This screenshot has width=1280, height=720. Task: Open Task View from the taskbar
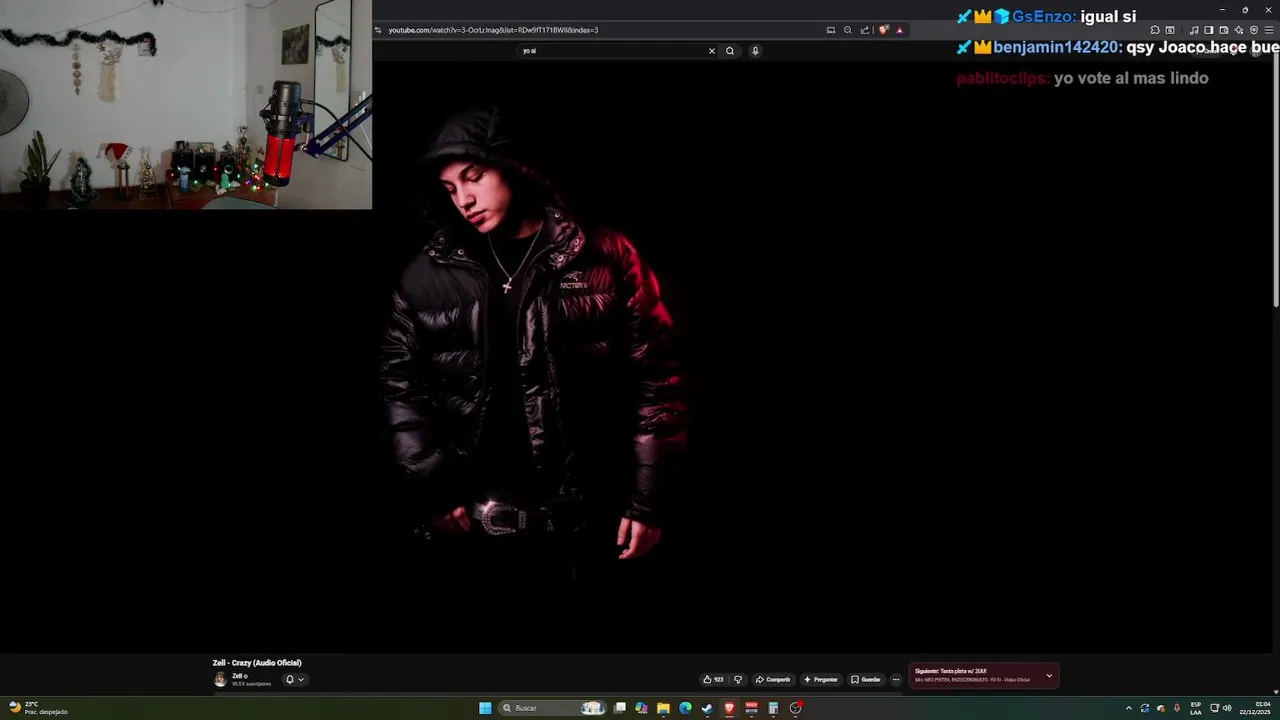[x=620, y=708]
